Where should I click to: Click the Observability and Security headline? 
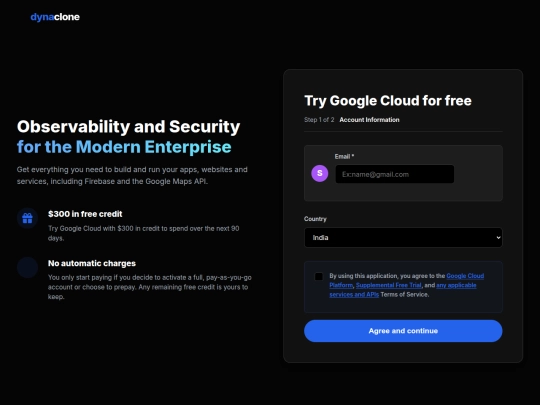[128, 126]
